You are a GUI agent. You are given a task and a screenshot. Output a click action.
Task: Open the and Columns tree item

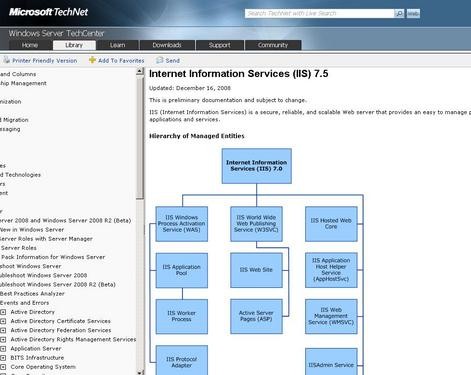pyautogui.click(x=18, y=74)
